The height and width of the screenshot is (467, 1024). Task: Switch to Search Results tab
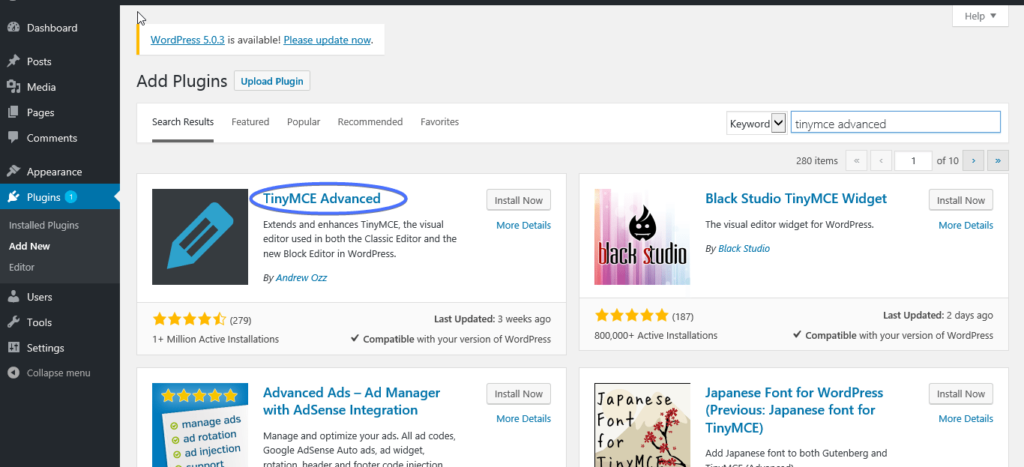183,121
